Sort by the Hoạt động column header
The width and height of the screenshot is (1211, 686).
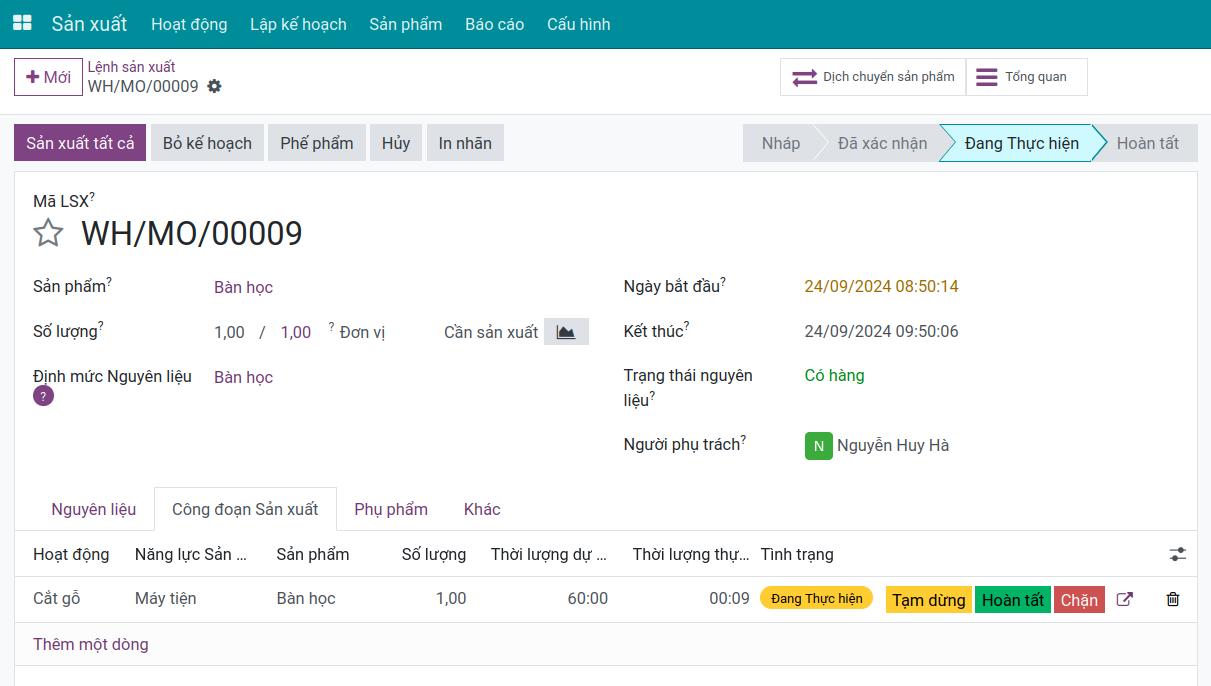pos(71,554)
